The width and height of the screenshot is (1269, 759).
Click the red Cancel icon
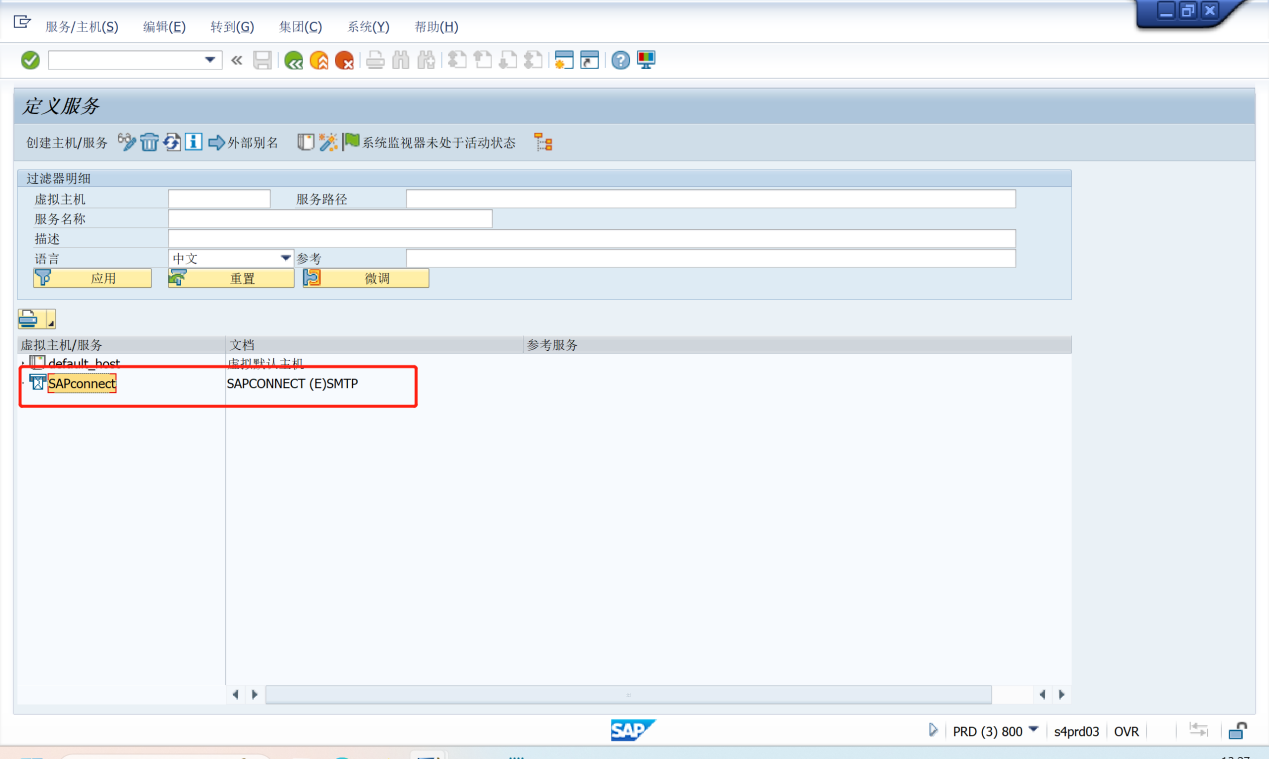[344, 60]
